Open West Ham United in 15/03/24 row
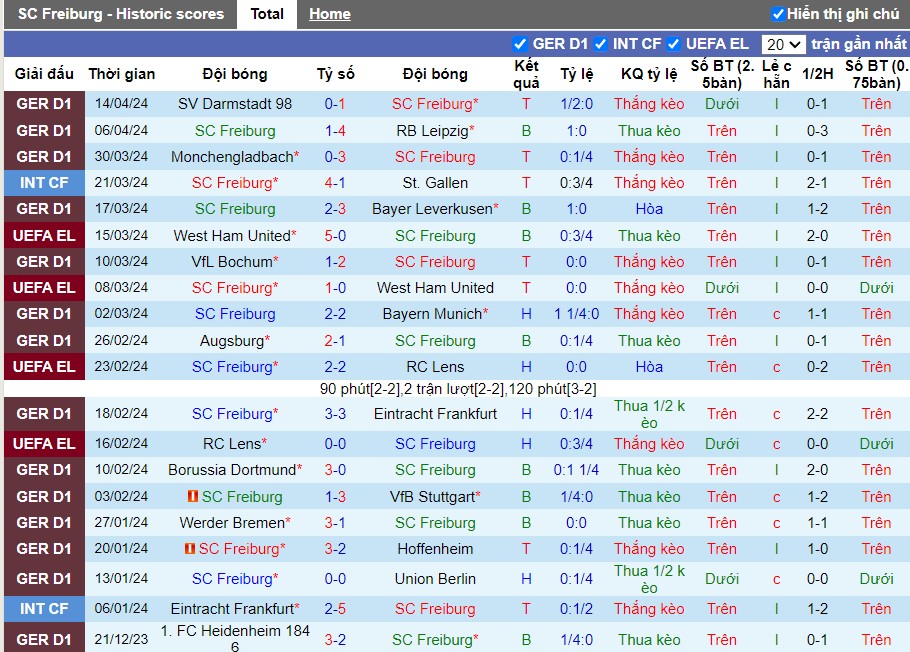Screen dimensions: 910x652 click(234, 236)
